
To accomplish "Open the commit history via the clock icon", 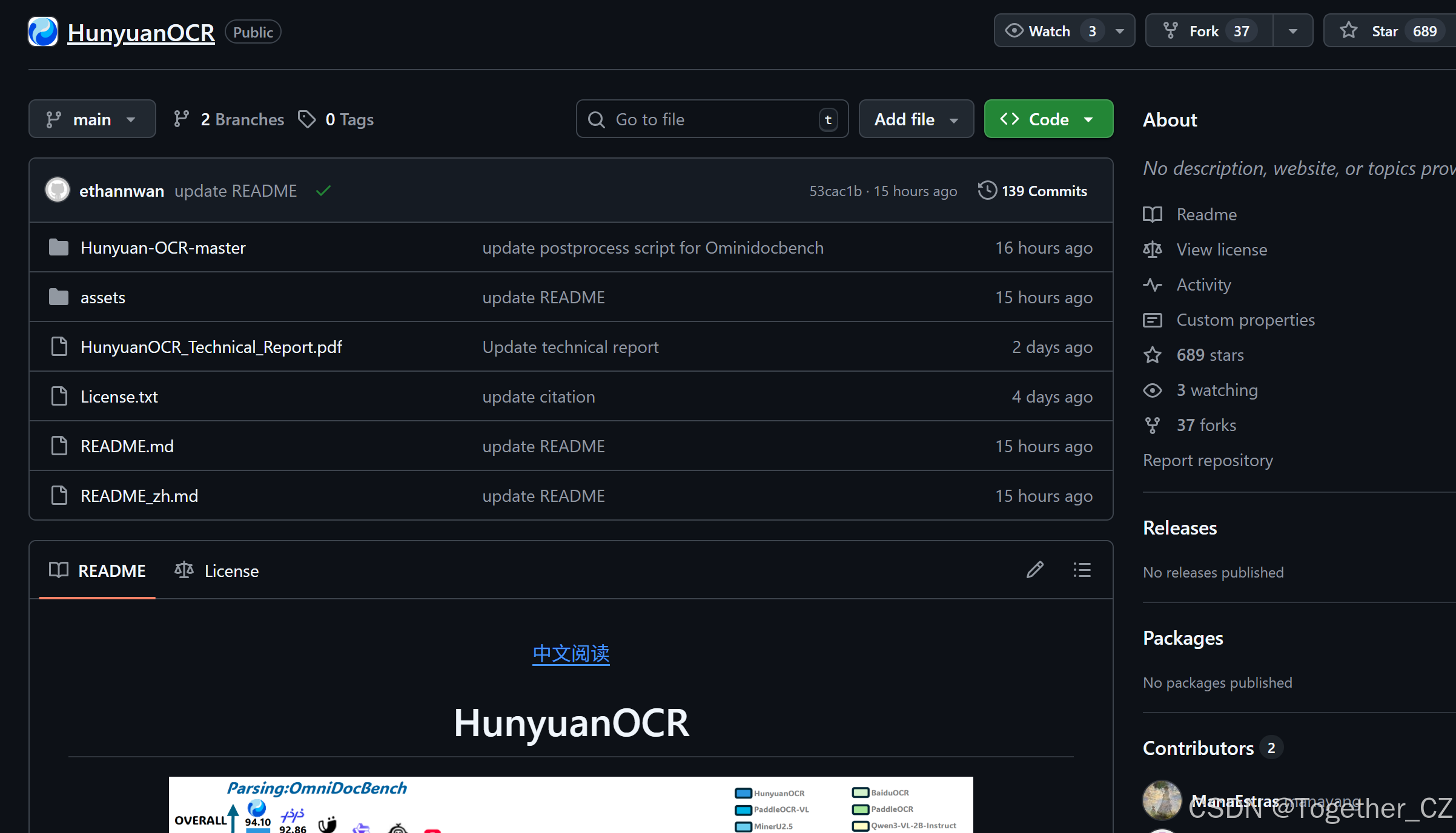I will (x=987, y=190).
